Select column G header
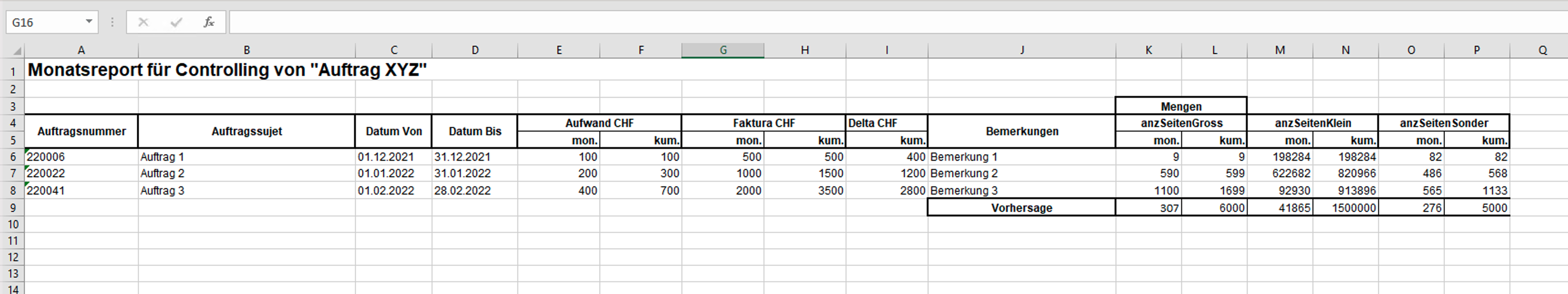 [x=722, y=51]
